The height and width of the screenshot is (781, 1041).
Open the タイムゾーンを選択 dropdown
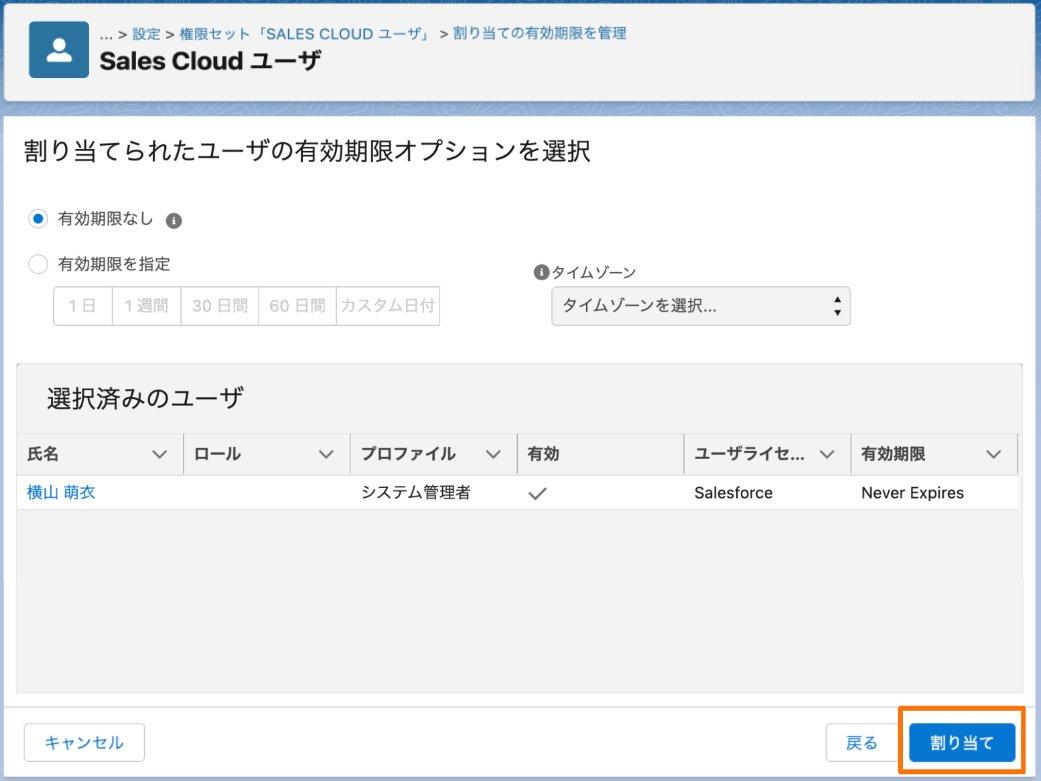(x=700, y=305)
